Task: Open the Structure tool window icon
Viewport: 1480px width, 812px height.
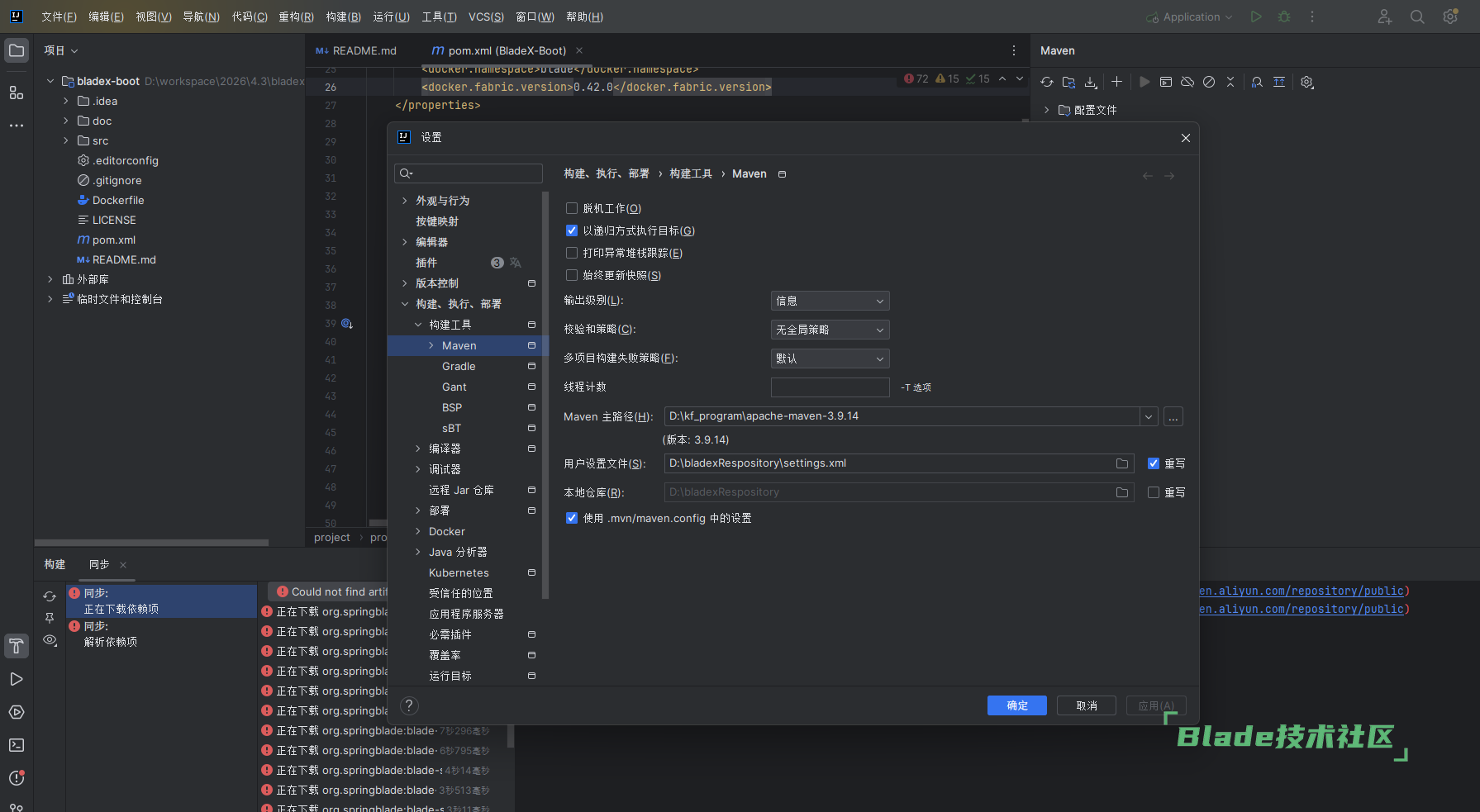Action: (x=17, y=93)
